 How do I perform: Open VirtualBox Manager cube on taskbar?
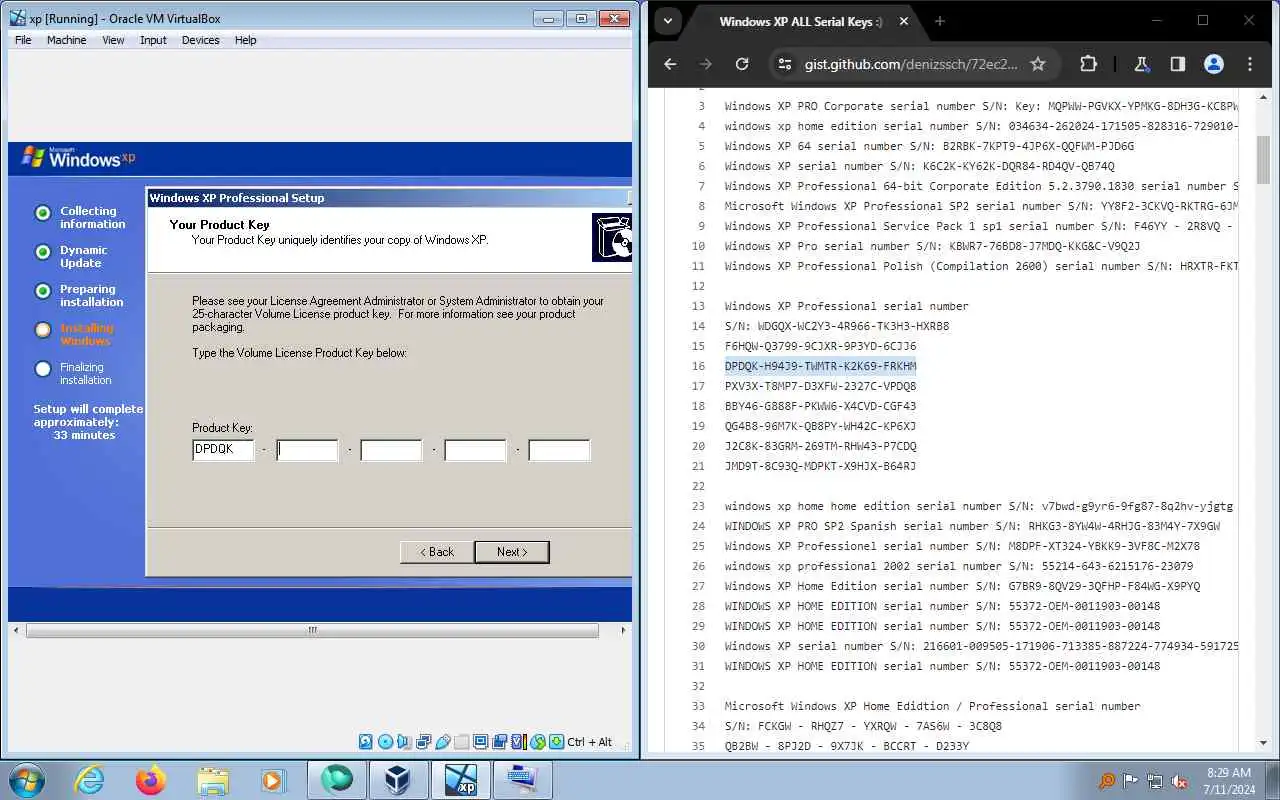tap(398, 779)
